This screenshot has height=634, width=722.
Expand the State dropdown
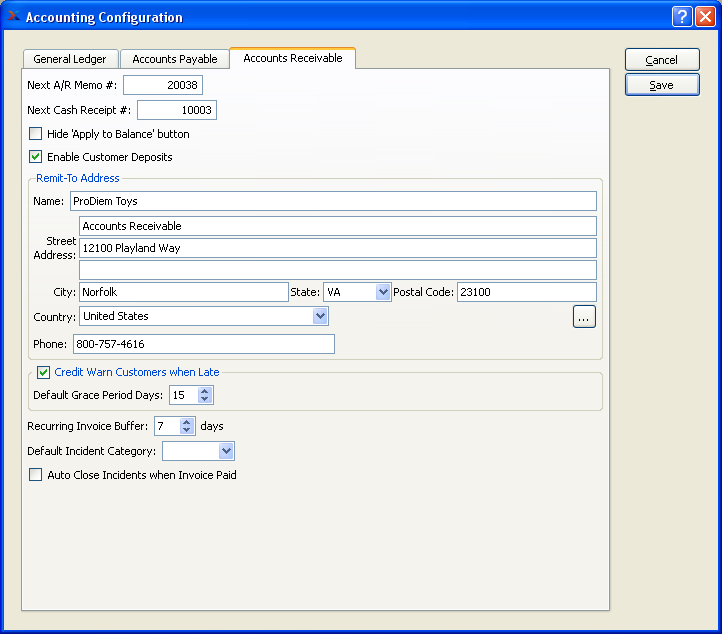(x=382, y=292)
